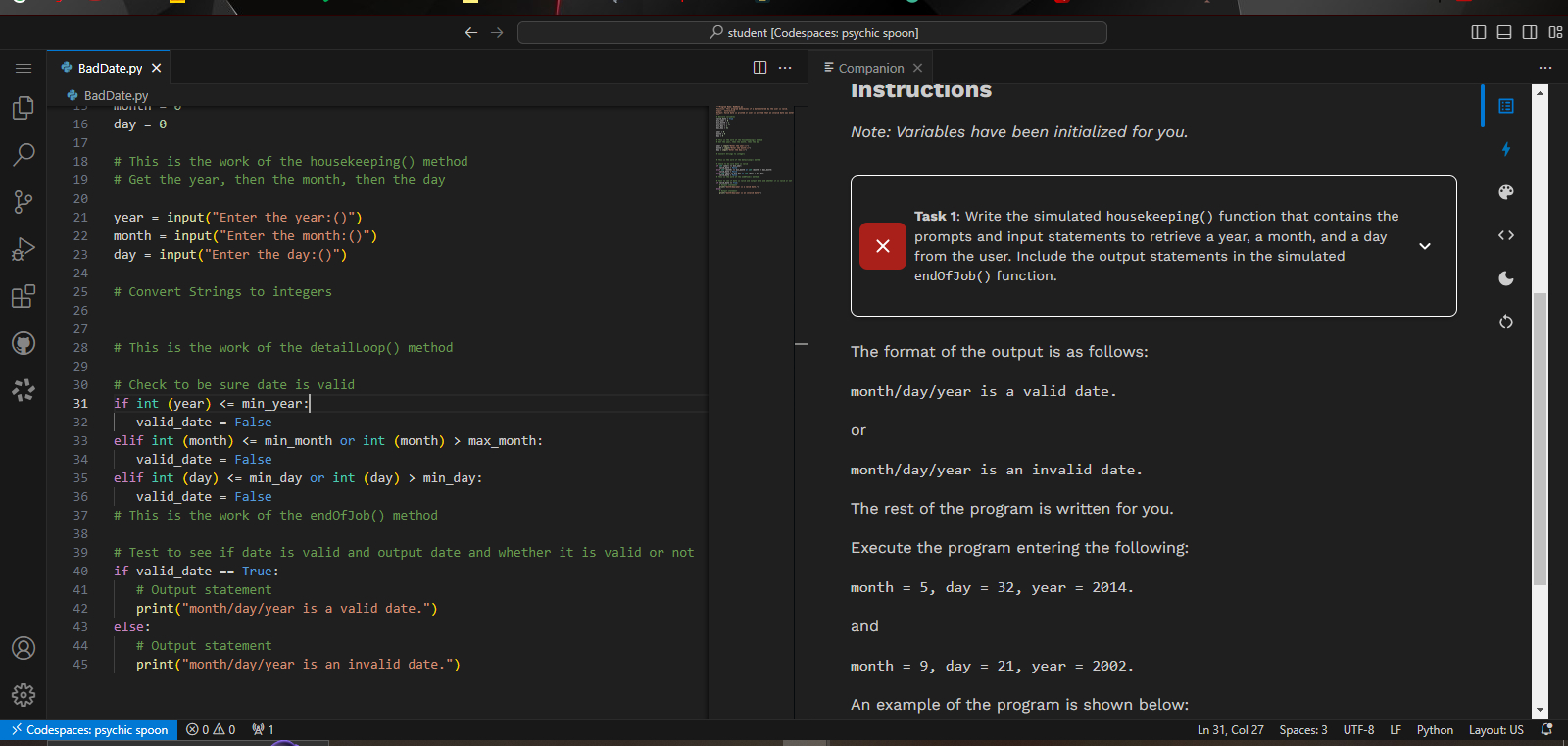The height and width of the screenshot is (746, 1568).
Task: Click the Codespaces: psychic spoon remote indicator
Action: [x=89, y=730]
